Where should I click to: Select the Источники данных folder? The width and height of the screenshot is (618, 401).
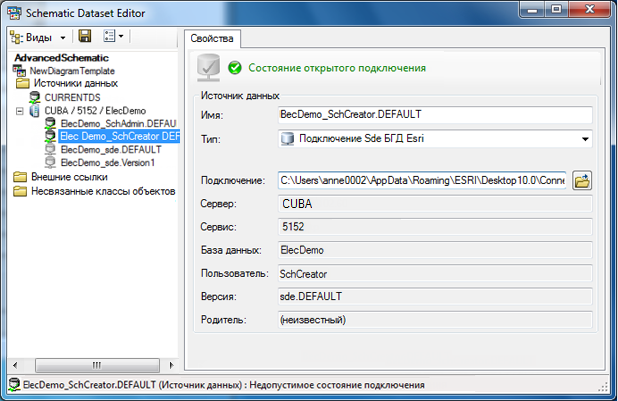tap(76, 83)
